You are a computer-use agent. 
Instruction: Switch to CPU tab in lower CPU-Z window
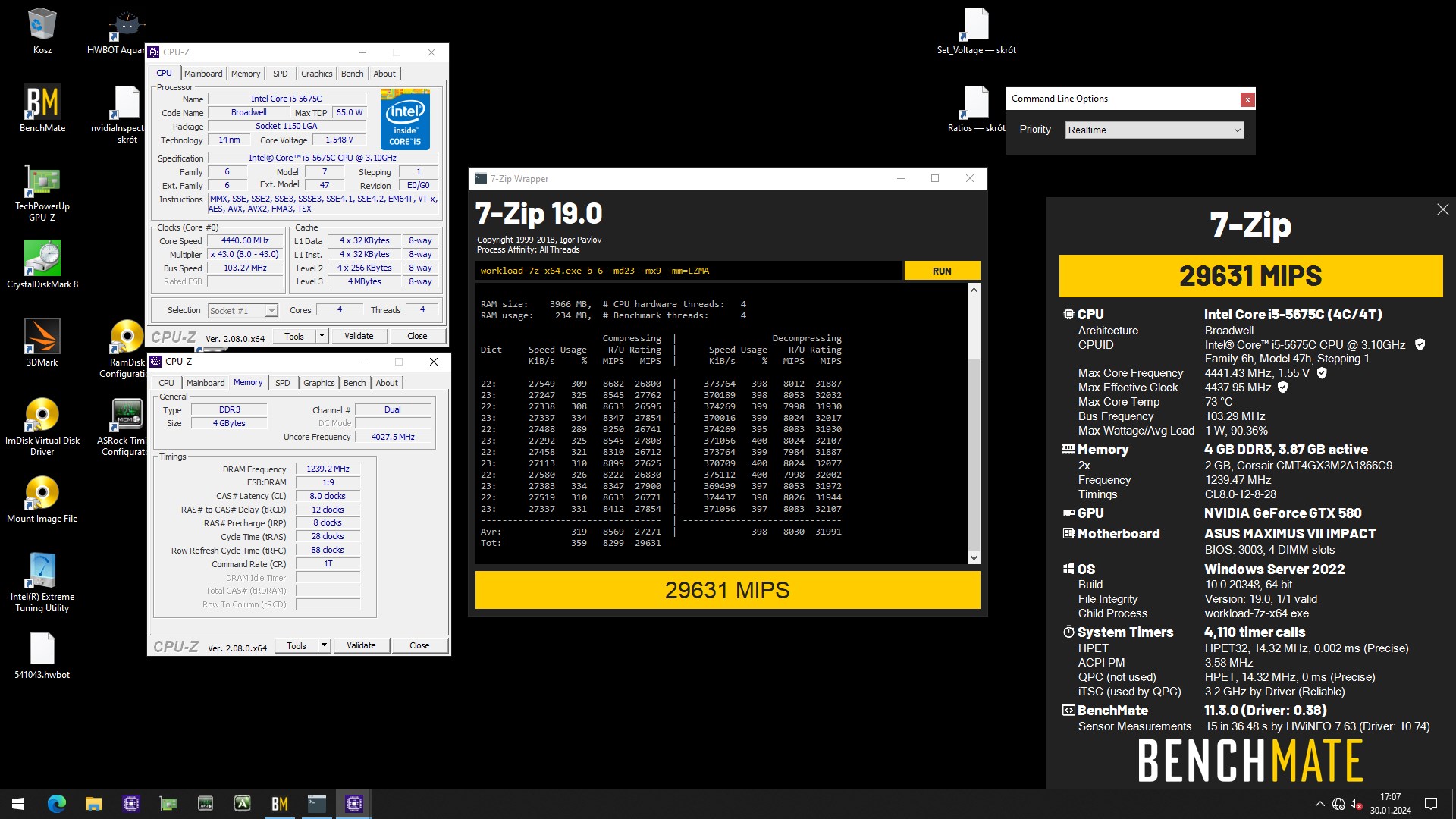click(166, 383)
